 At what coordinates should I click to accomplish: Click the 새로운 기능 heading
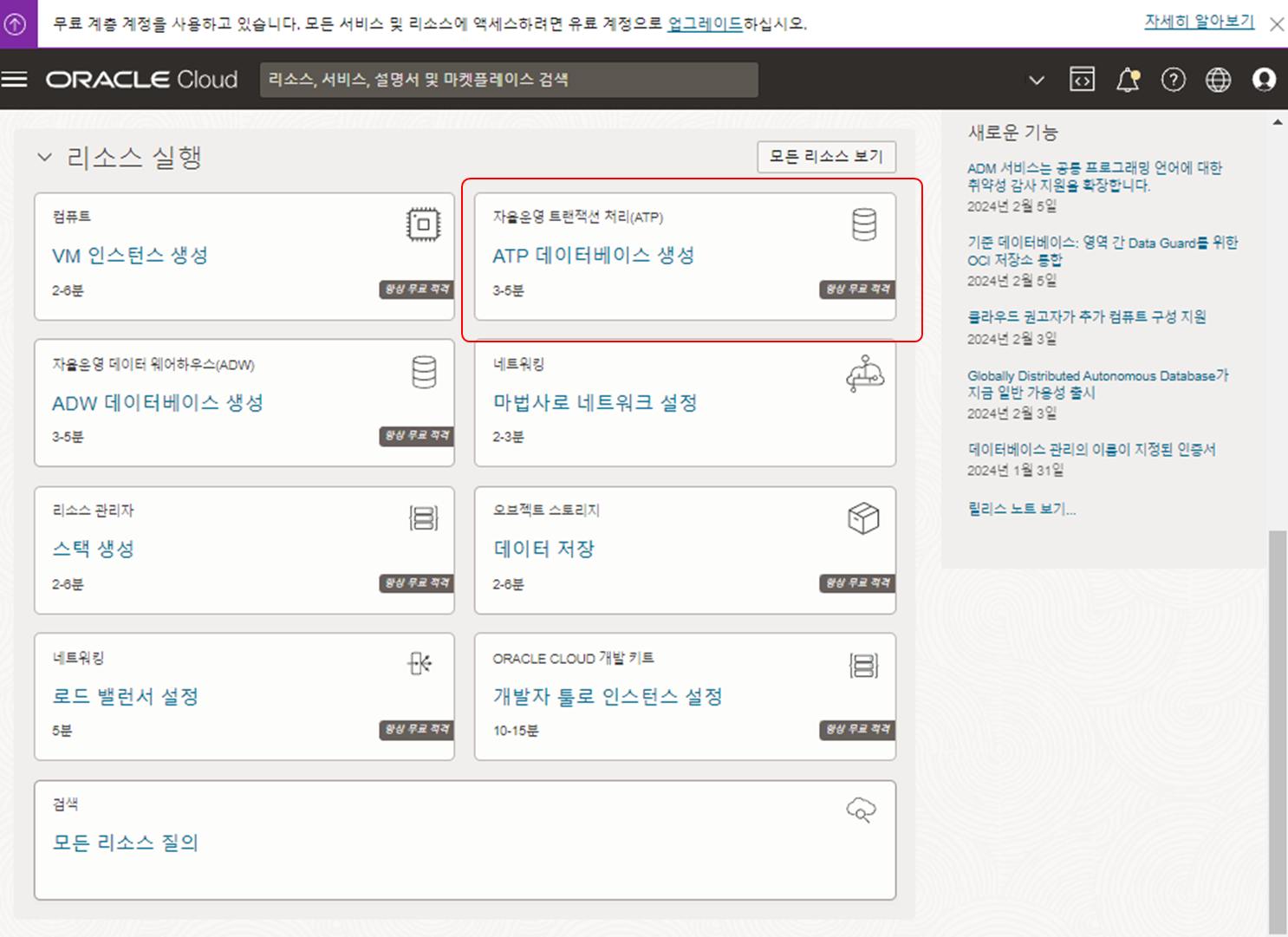(x=1012, y=133)
